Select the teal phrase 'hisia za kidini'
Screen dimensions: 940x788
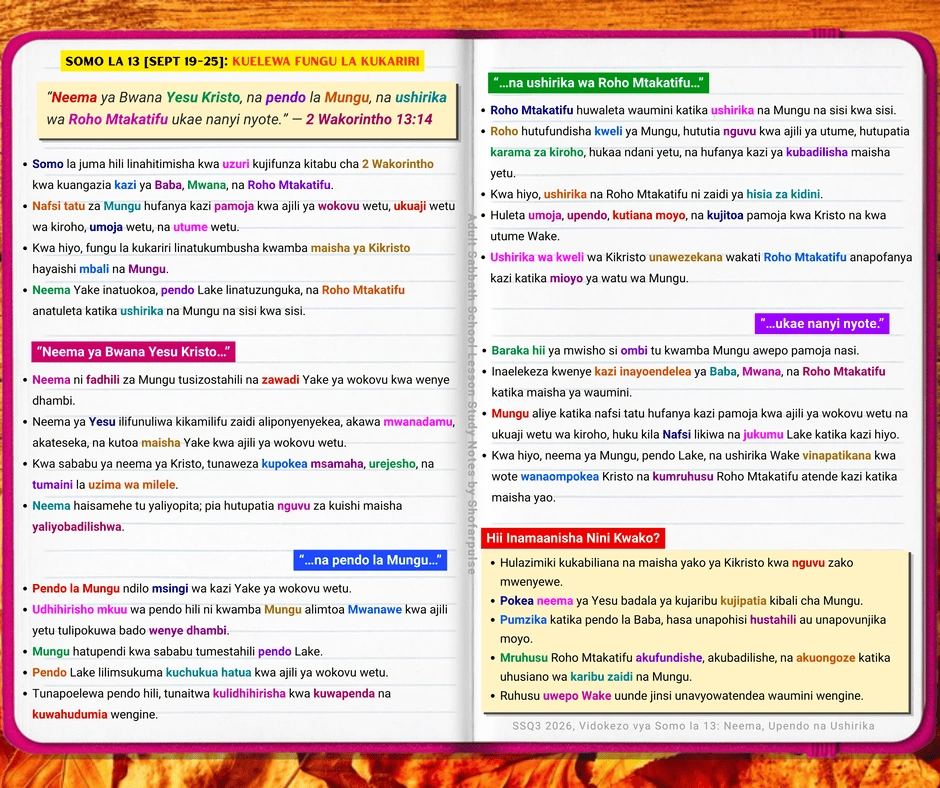coord(784,194)
